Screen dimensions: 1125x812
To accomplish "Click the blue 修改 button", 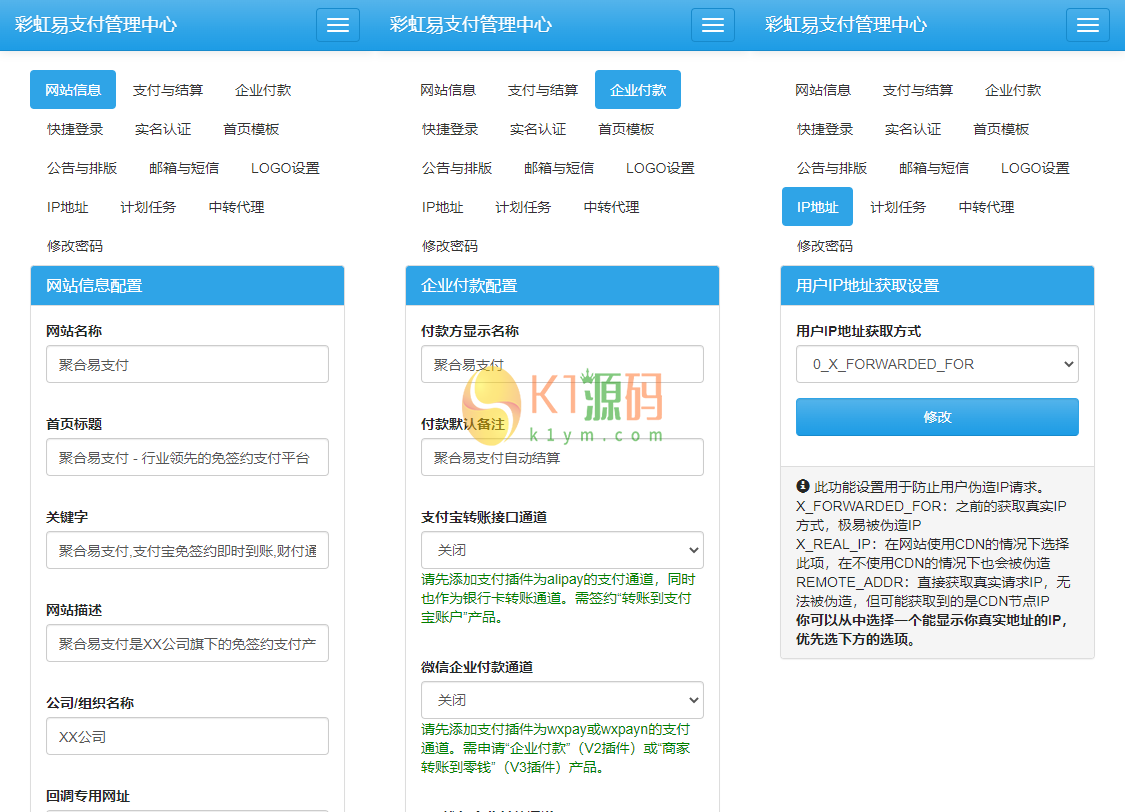I will point(937,417).
